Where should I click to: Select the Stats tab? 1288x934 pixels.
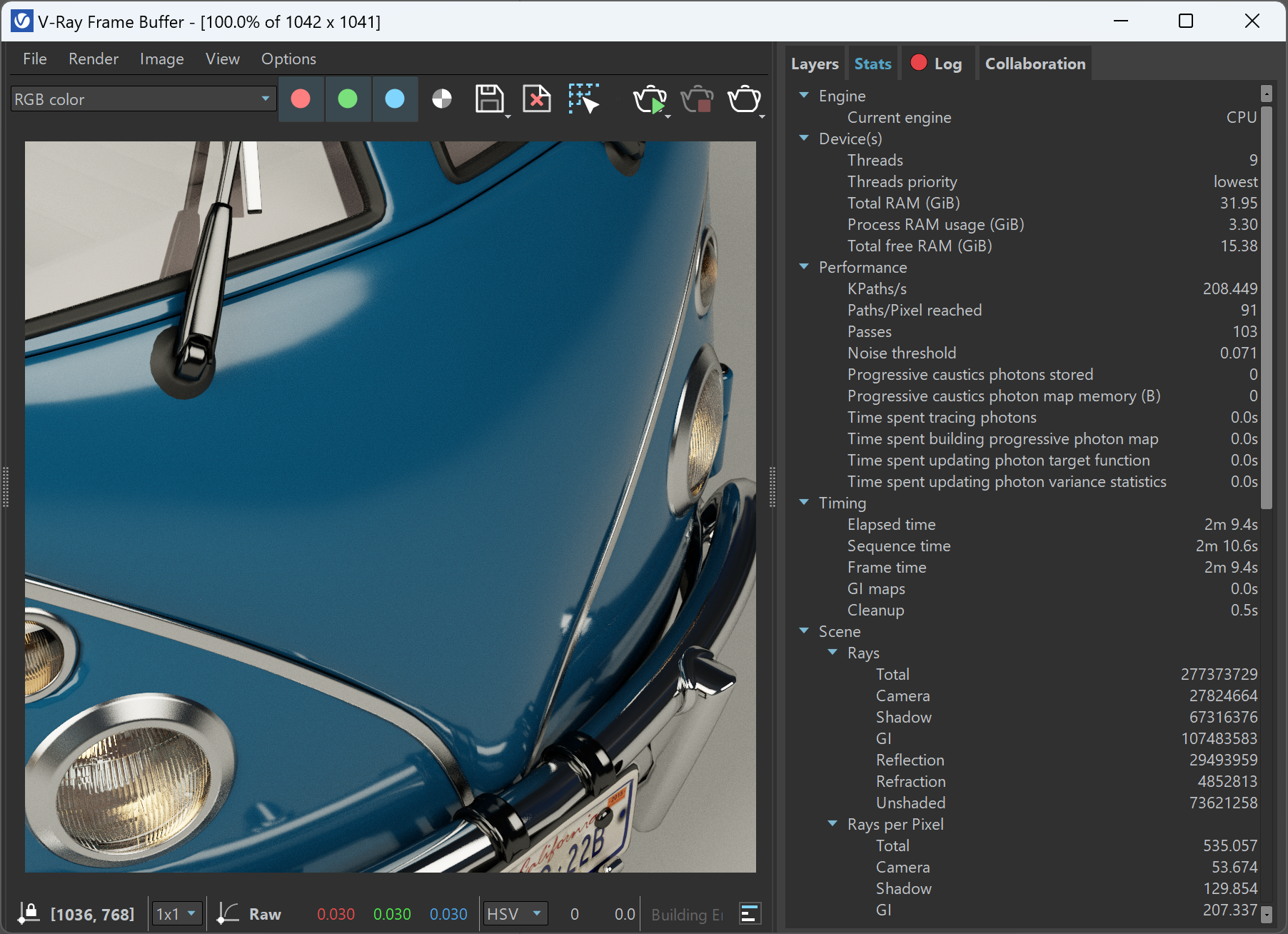click(x=872, y=64)
